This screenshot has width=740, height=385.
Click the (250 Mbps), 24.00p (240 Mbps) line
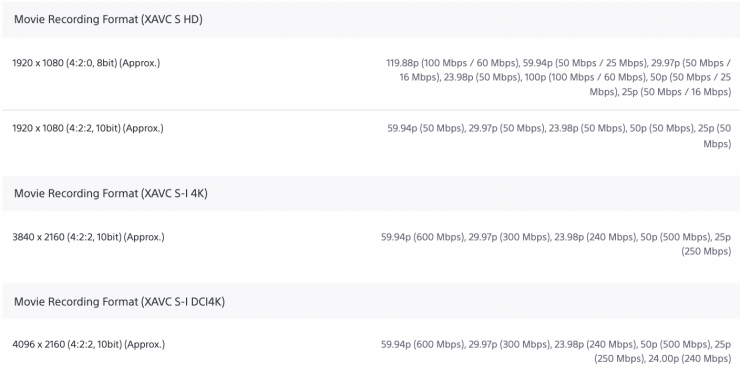[x=663, y=359]
